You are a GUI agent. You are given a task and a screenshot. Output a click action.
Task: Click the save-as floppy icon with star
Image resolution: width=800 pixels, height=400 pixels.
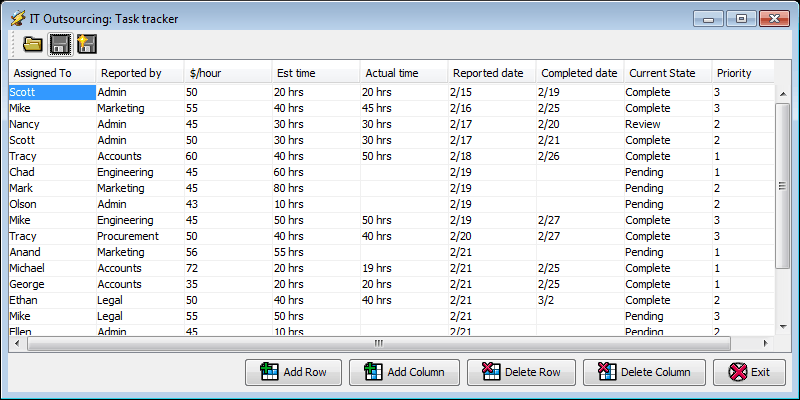(x=87, y=44)
